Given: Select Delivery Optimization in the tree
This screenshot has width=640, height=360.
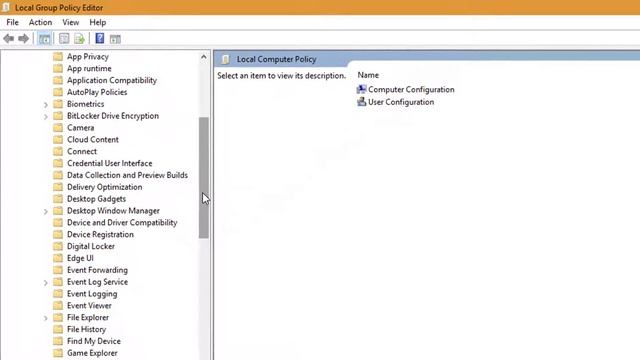Looking at the screenshot, I should tap(104, 187).
